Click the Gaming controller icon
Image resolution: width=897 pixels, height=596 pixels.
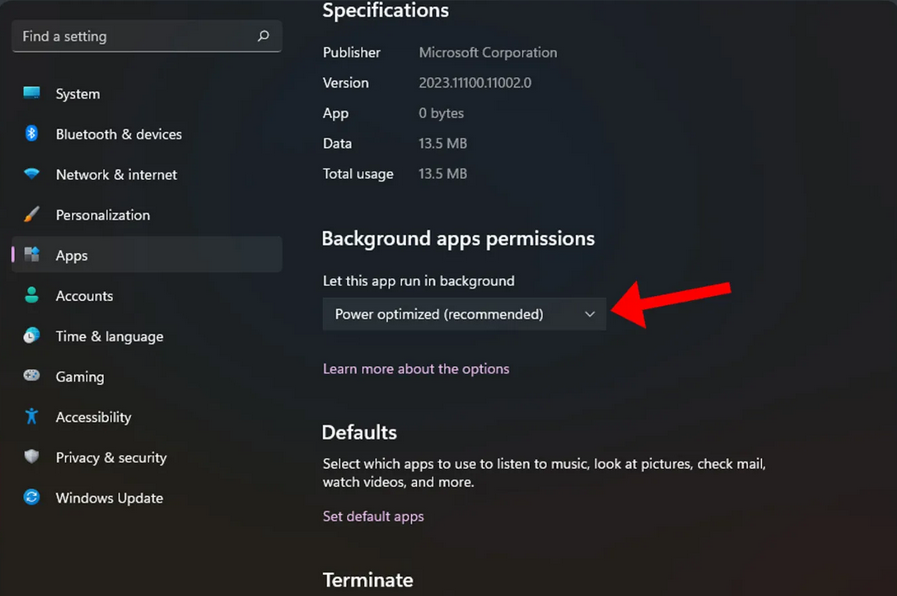pyautogui.click(x=32, y=377)
